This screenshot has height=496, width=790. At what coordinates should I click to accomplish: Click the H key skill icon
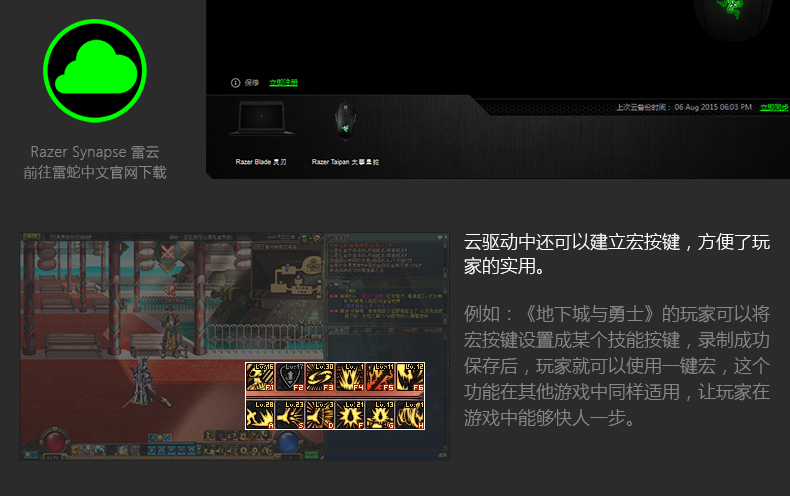410,414
